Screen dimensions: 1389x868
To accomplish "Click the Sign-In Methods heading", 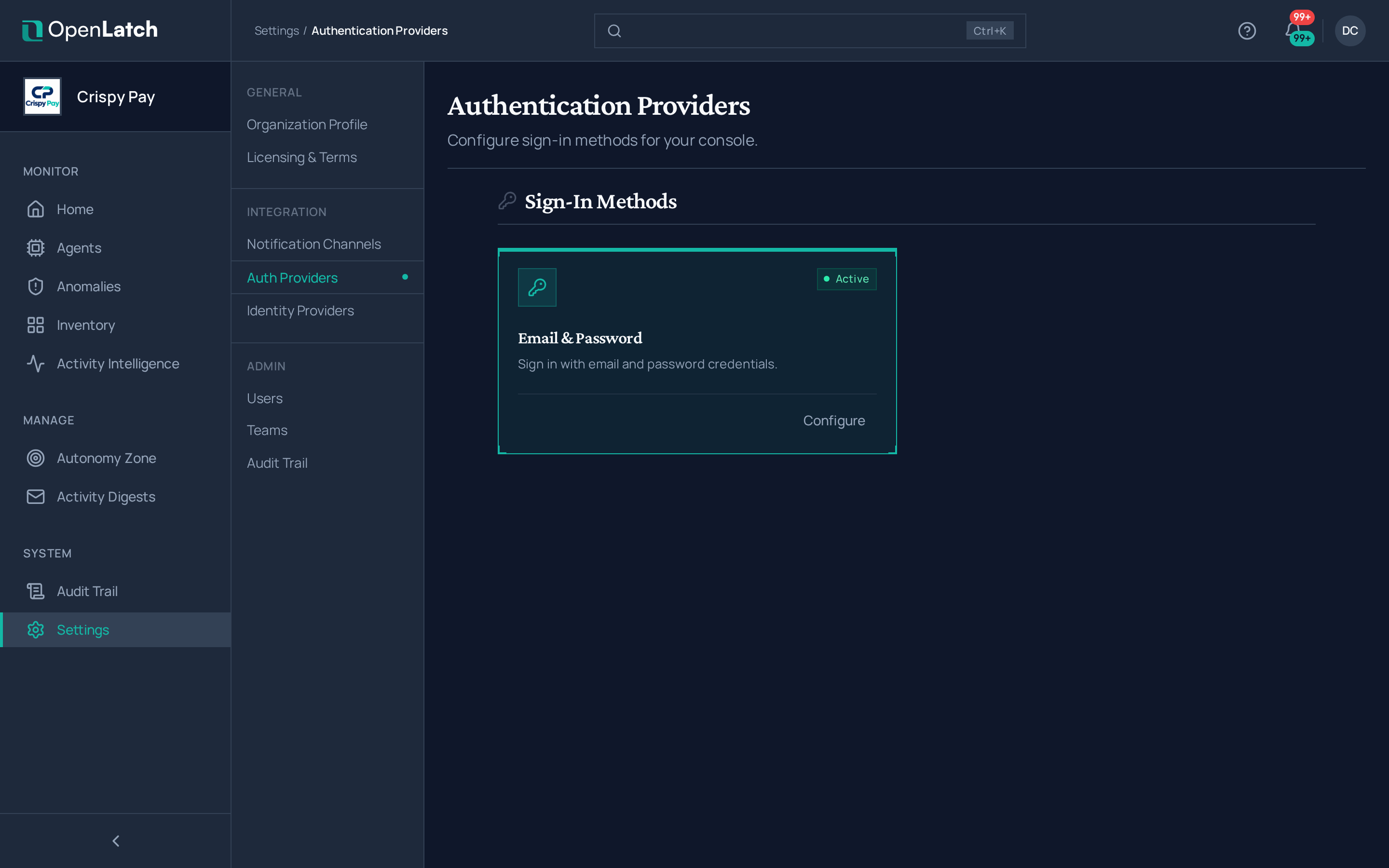I will pos(600,202).
